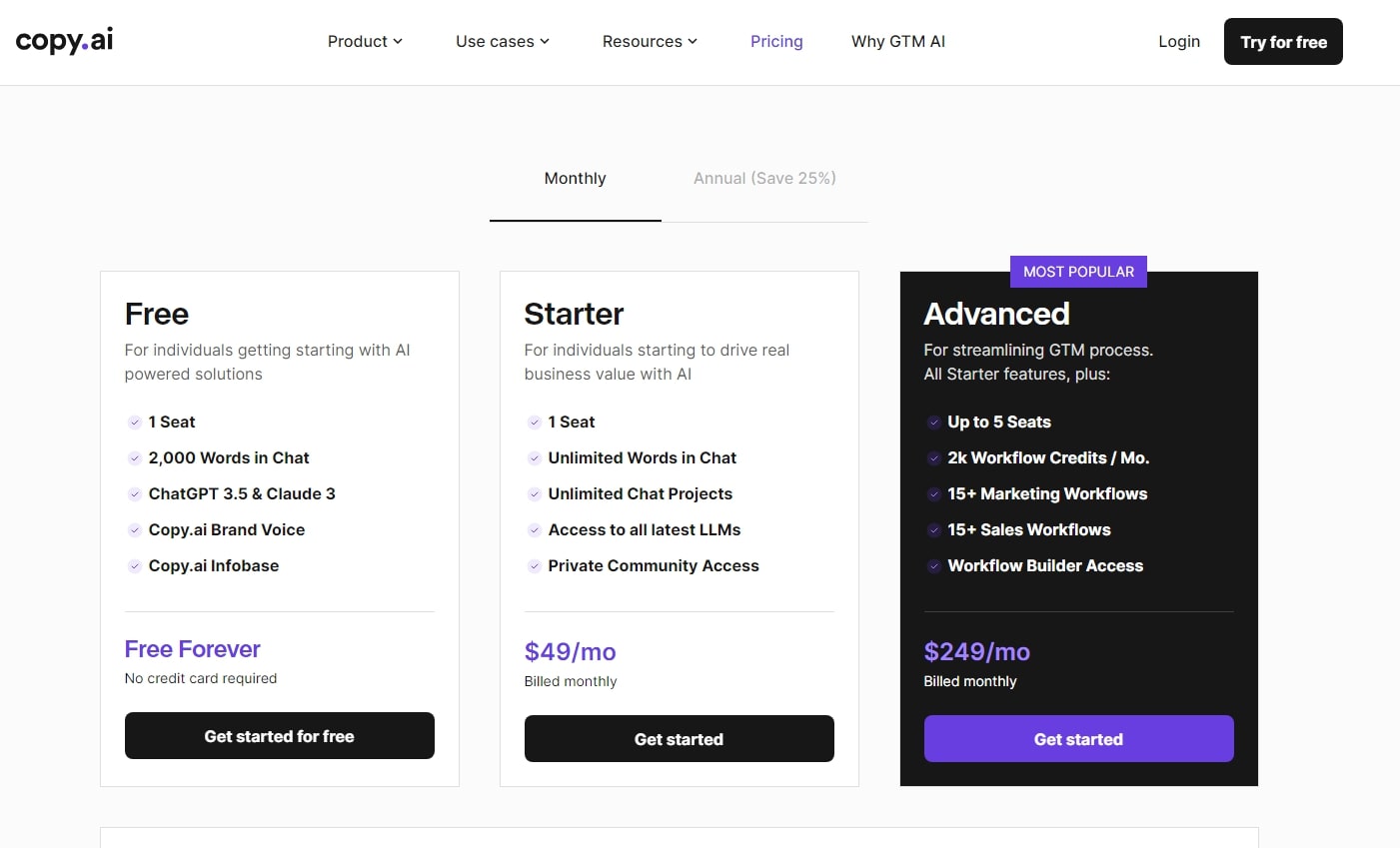Click the Copy.ai Brand Voice text
The width and height of the screenshot is (1400, 848).
227,530
